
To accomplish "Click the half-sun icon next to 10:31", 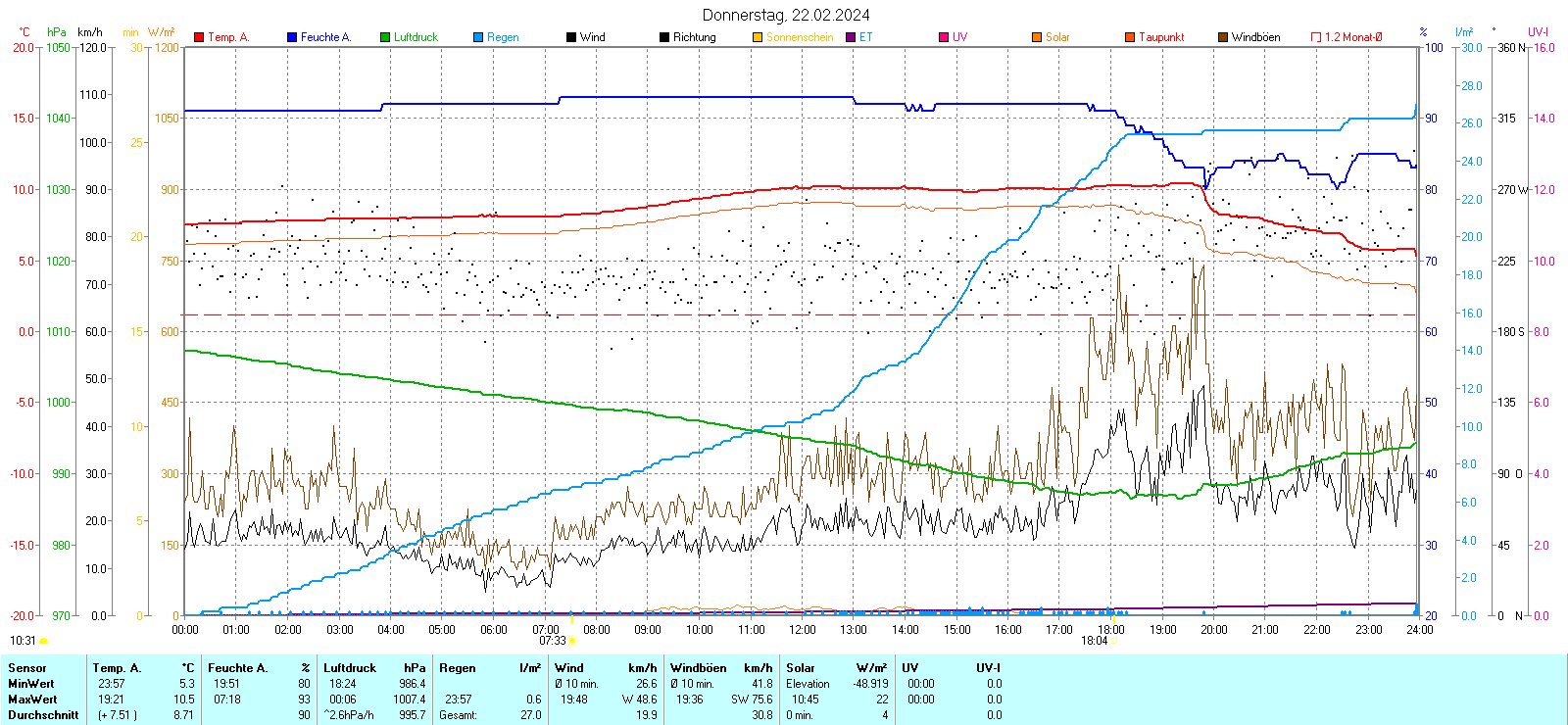I will coord(43,641).
